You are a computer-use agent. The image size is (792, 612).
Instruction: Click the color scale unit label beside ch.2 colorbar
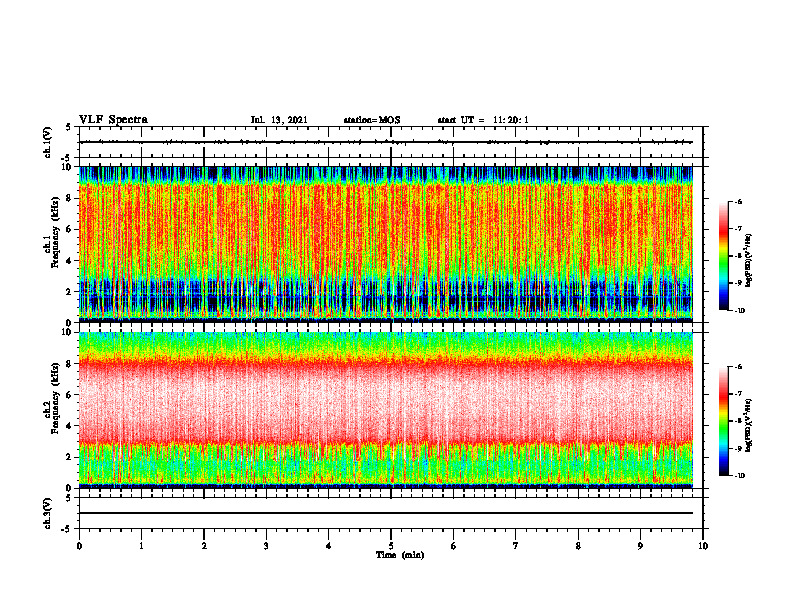[x=749, y=425]
